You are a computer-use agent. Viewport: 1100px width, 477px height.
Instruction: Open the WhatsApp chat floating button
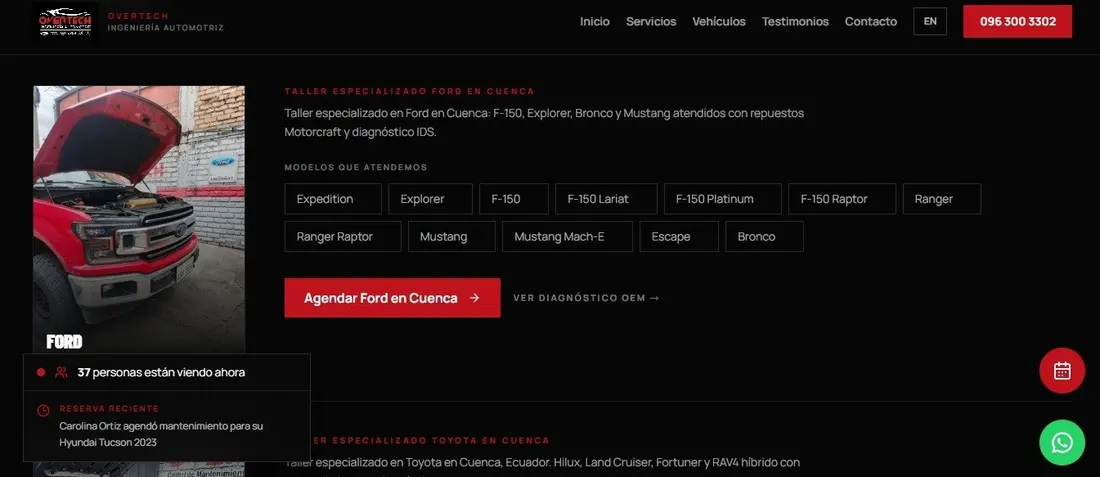coord(1061,443)
